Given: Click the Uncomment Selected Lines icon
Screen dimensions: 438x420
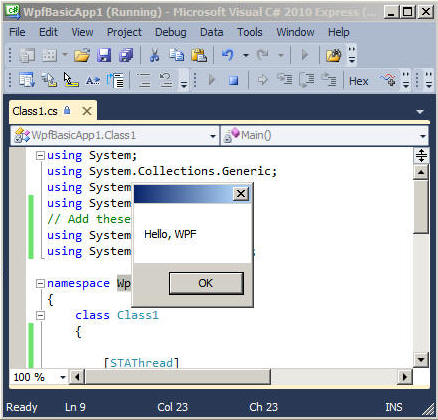Looking at the screenshot, I should (x=166, y=80).
